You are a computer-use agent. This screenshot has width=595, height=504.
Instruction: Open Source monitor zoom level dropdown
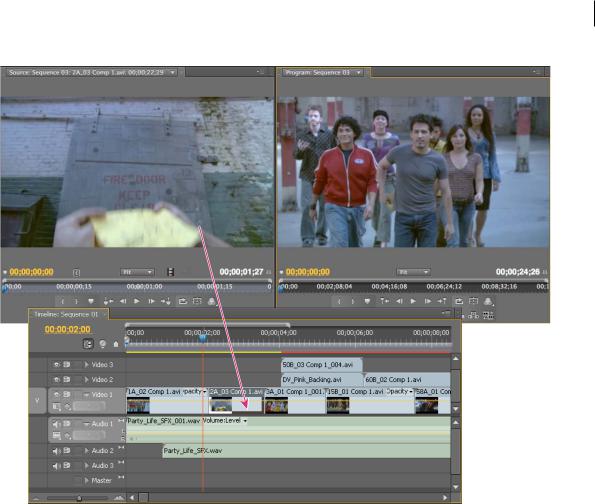(137, 272)
